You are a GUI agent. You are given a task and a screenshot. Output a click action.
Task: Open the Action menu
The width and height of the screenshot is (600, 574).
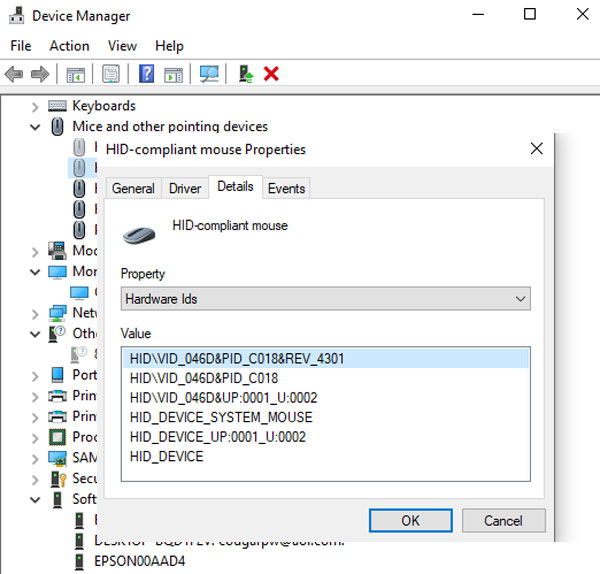pos(69,46)
